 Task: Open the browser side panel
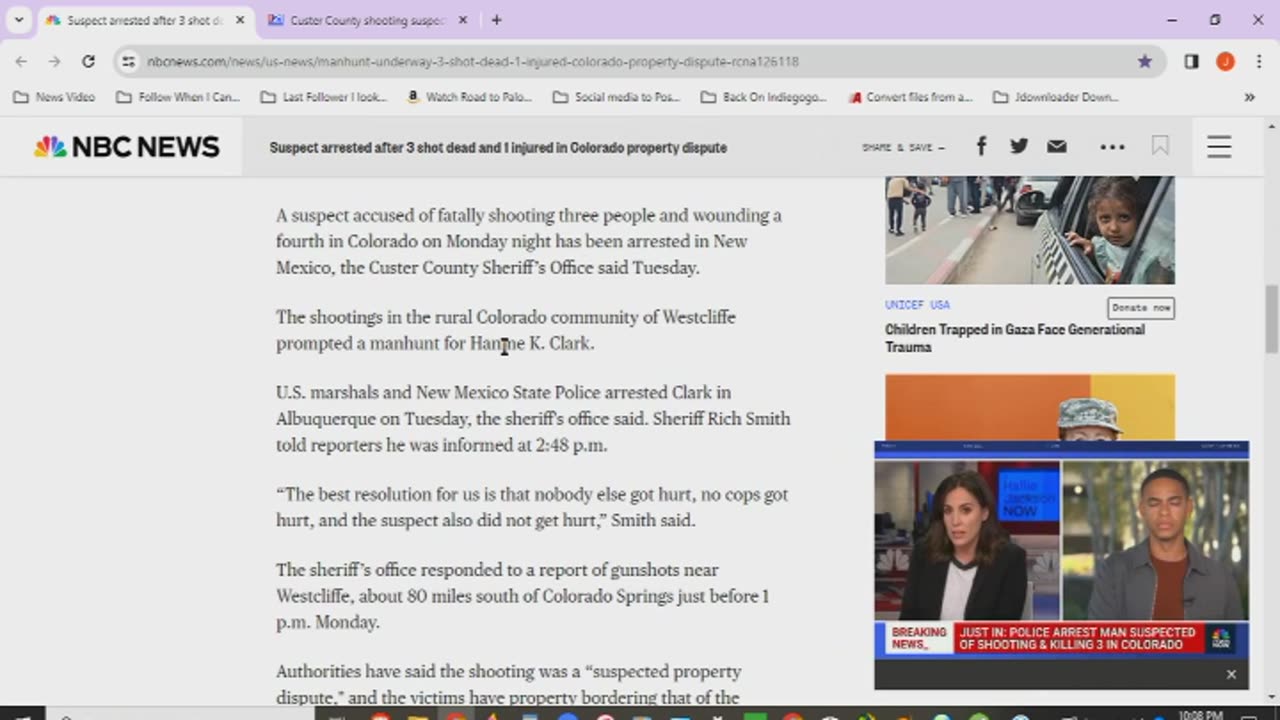click(1192, 62)
